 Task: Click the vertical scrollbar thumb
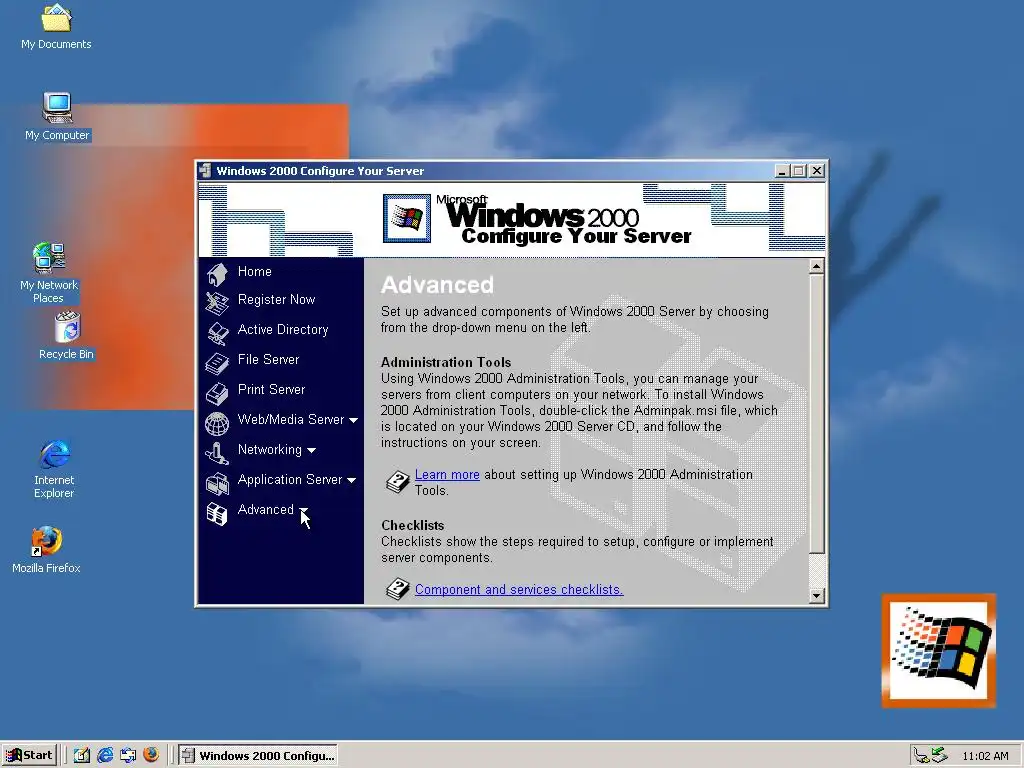[x=816, y=414]
